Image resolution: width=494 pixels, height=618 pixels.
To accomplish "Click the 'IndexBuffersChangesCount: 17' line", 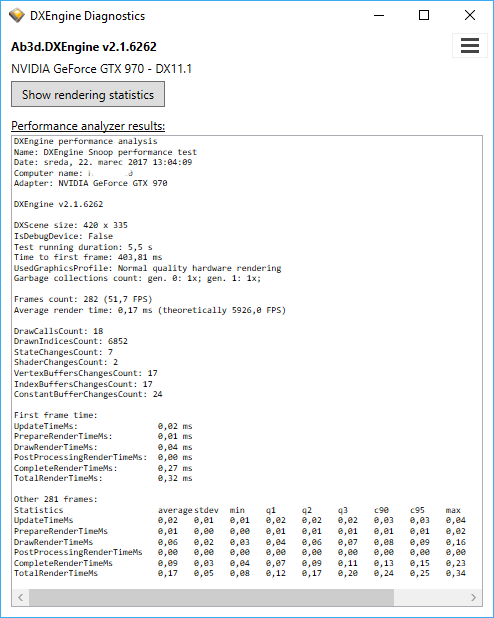I will (83, 384).
